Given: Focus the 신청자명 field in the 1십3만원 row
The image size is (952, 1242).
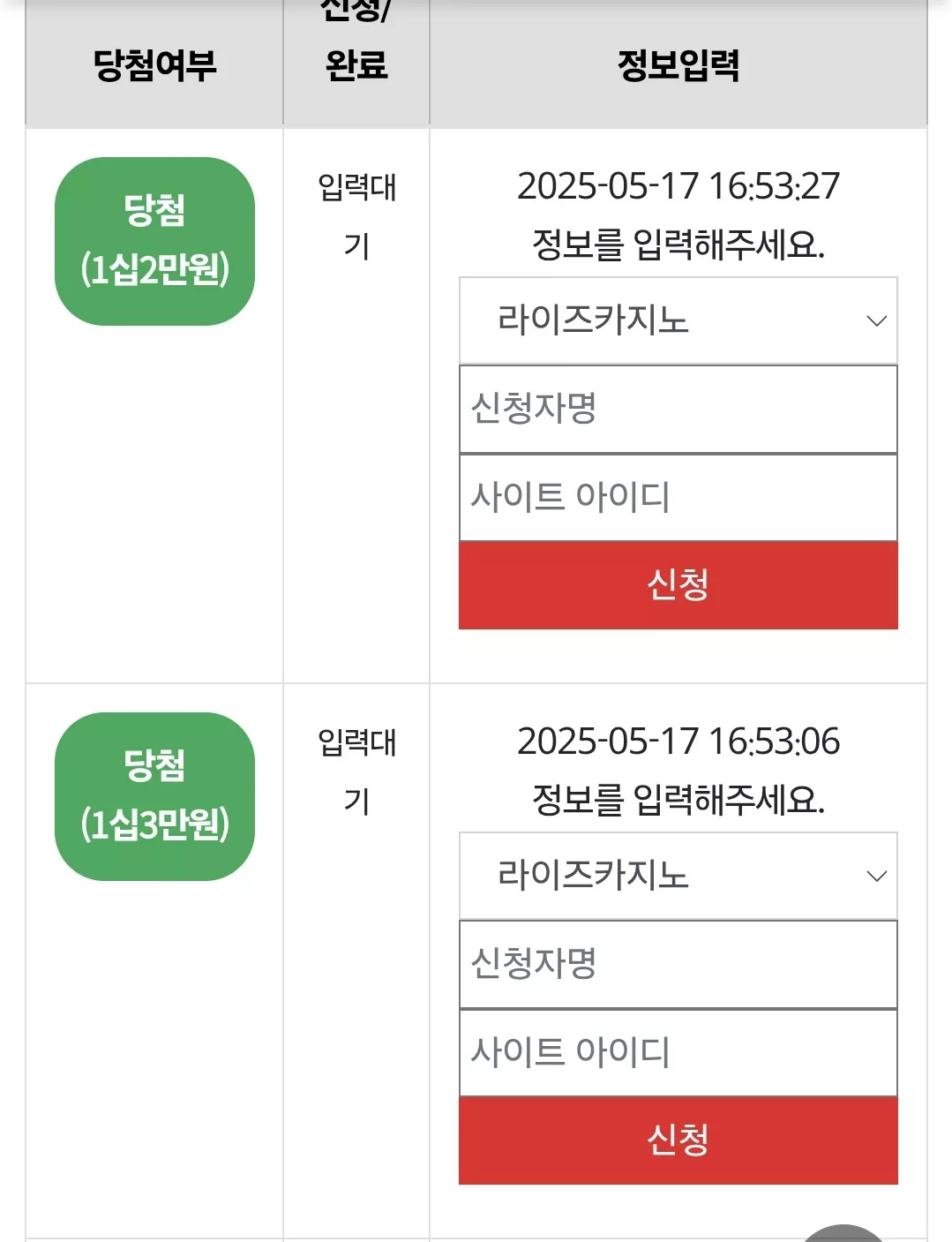Looking at the screenshot, I should coord(678,965).
